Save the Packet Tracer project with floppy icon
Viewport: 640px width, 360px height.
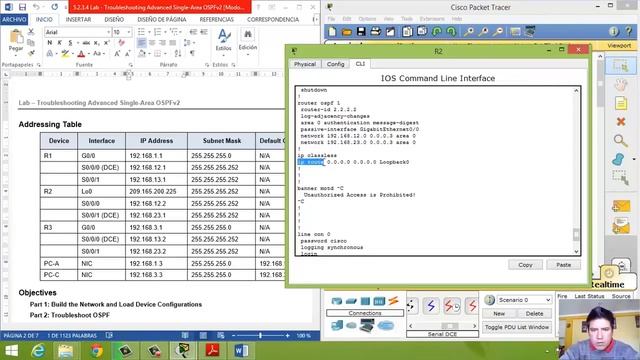point(361,31)
